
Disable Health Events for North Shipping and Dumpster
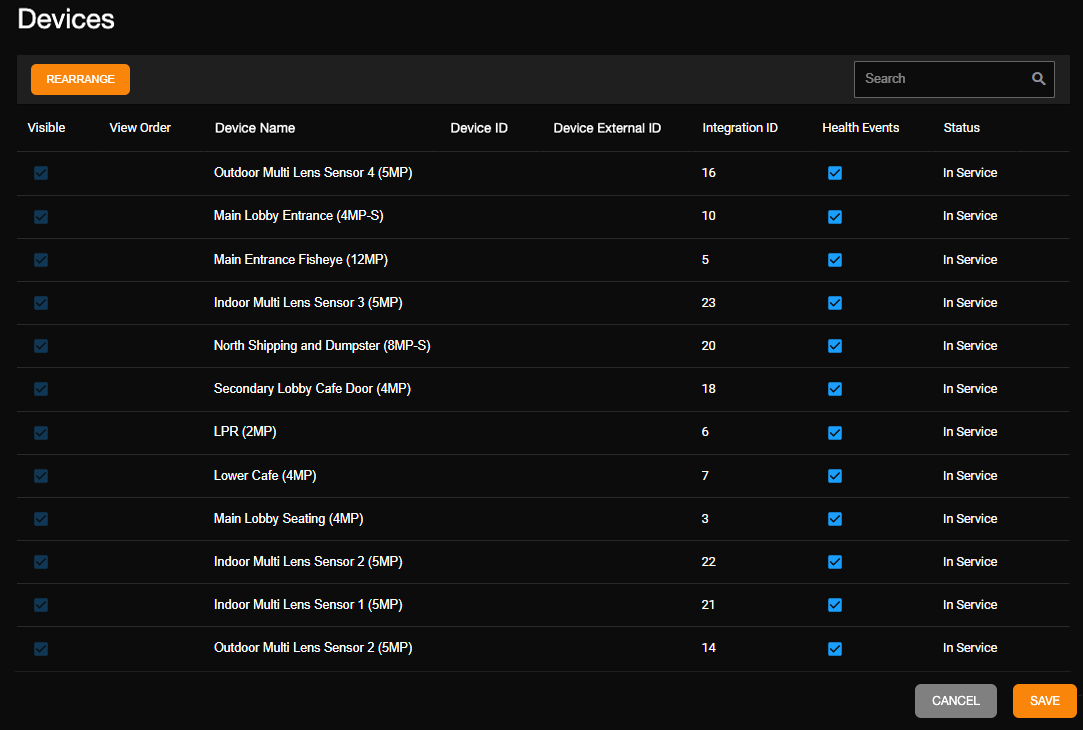[x=835, y=346]
